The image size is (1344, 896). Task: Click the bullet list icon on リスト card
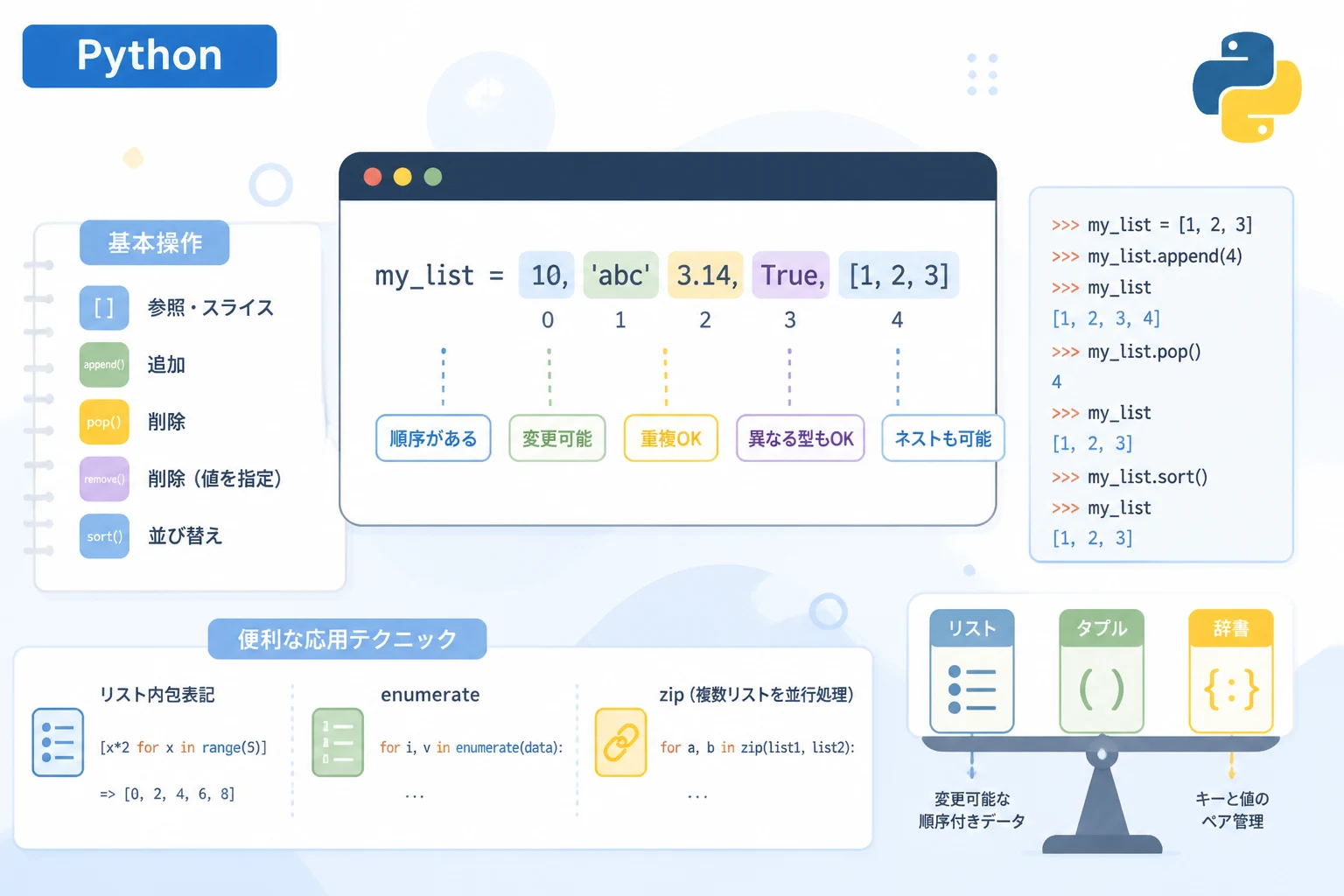972,689
